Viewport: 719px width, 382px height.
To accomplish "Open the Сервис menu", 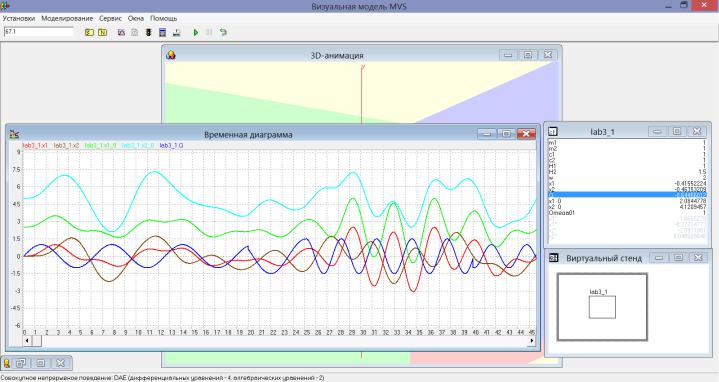I will [x=111, y=18].
